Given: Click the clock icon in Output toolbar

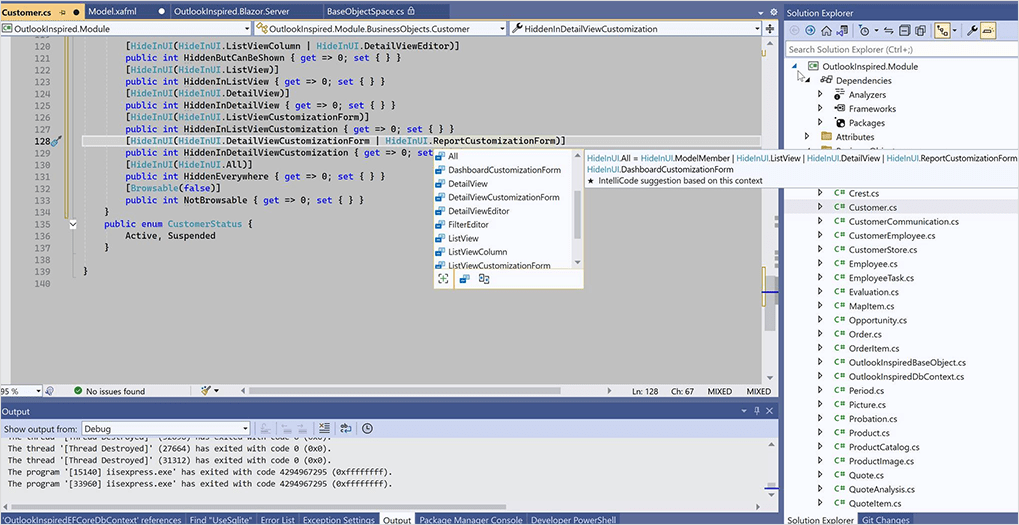Looking at the screenshot, I should tap(367, 428).
